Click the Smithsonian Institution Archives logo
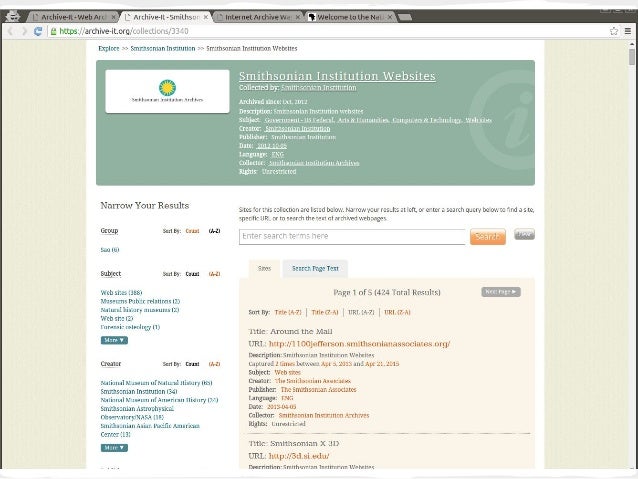This screenshot has height=479, width=638. (x=167, y=91)
